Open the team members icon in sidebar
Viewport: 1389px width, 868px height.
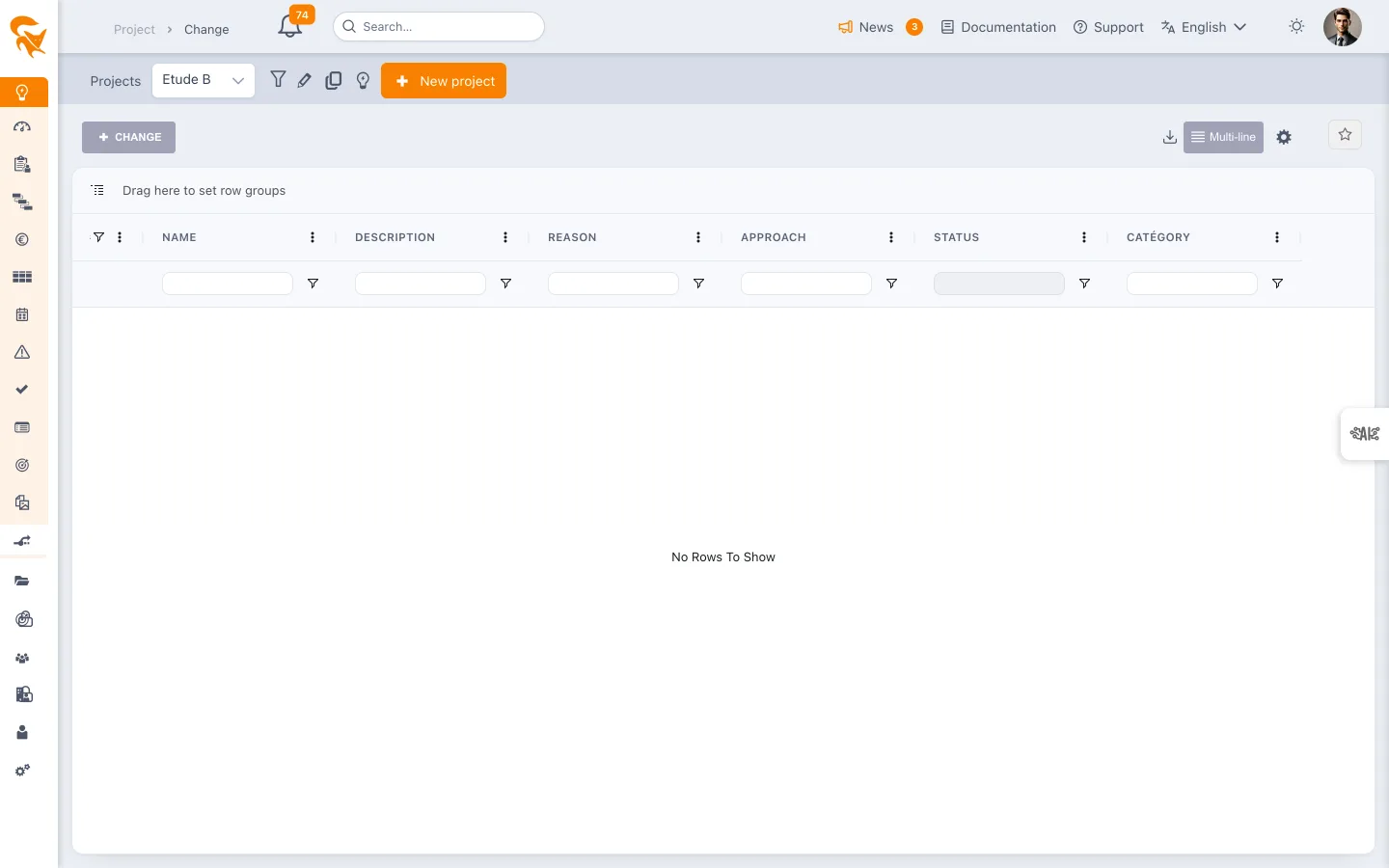22,658
